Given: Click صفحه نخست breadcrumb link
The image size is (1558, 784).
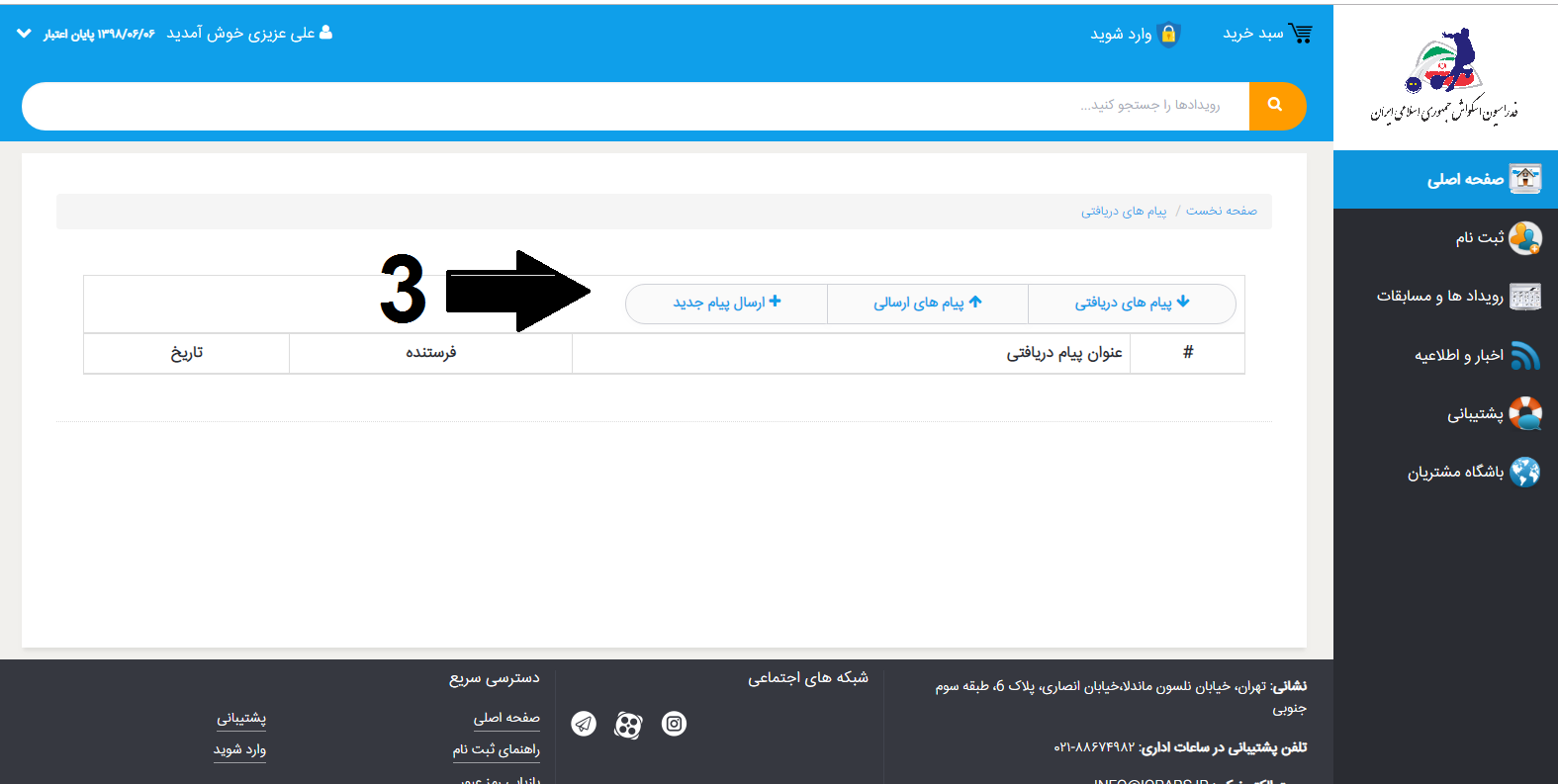Looking at the screenshot, I should click(1222, 211).
